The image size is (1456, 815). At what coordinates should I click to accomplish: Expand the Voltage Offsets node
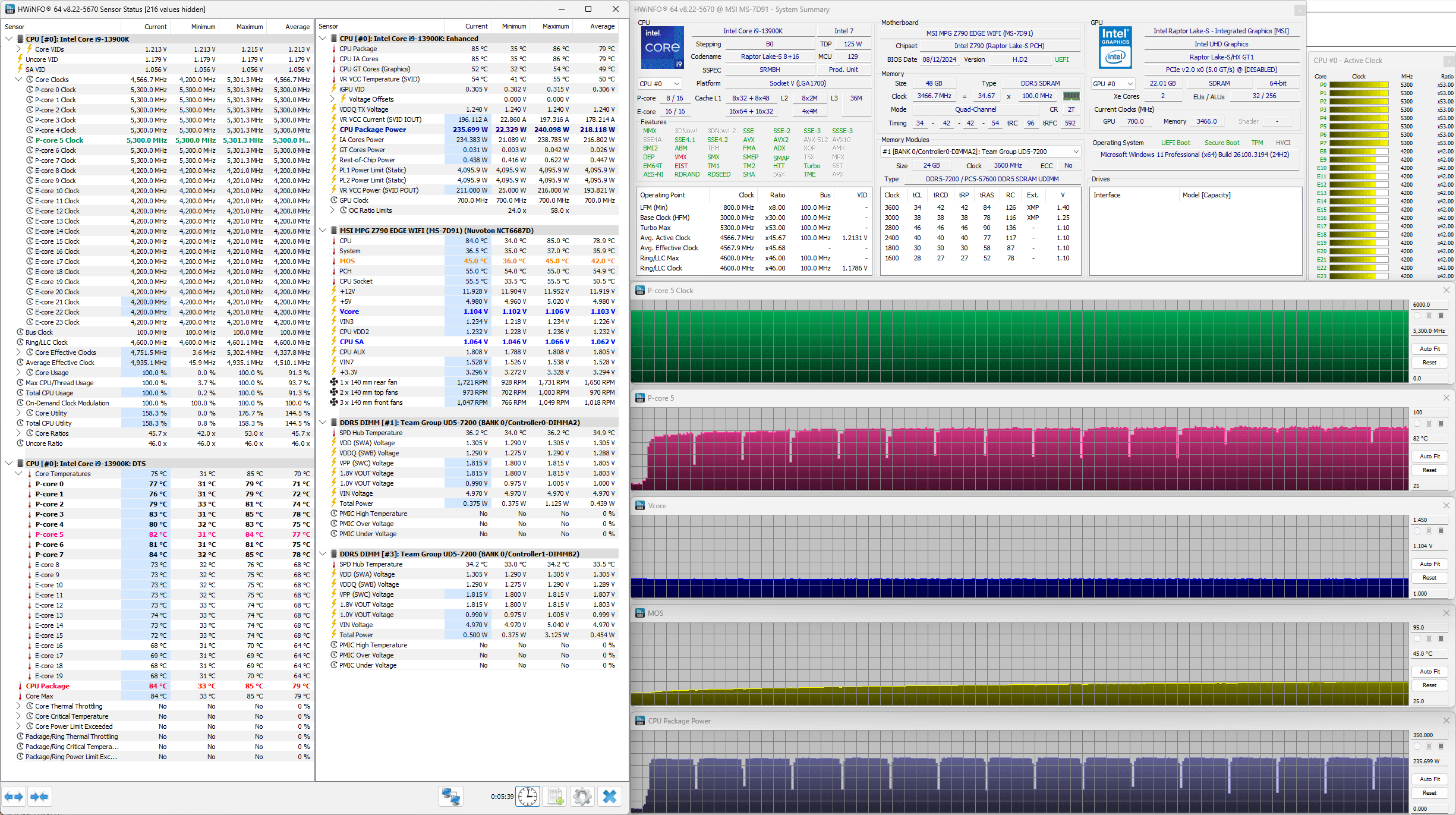tap(333, 99)
